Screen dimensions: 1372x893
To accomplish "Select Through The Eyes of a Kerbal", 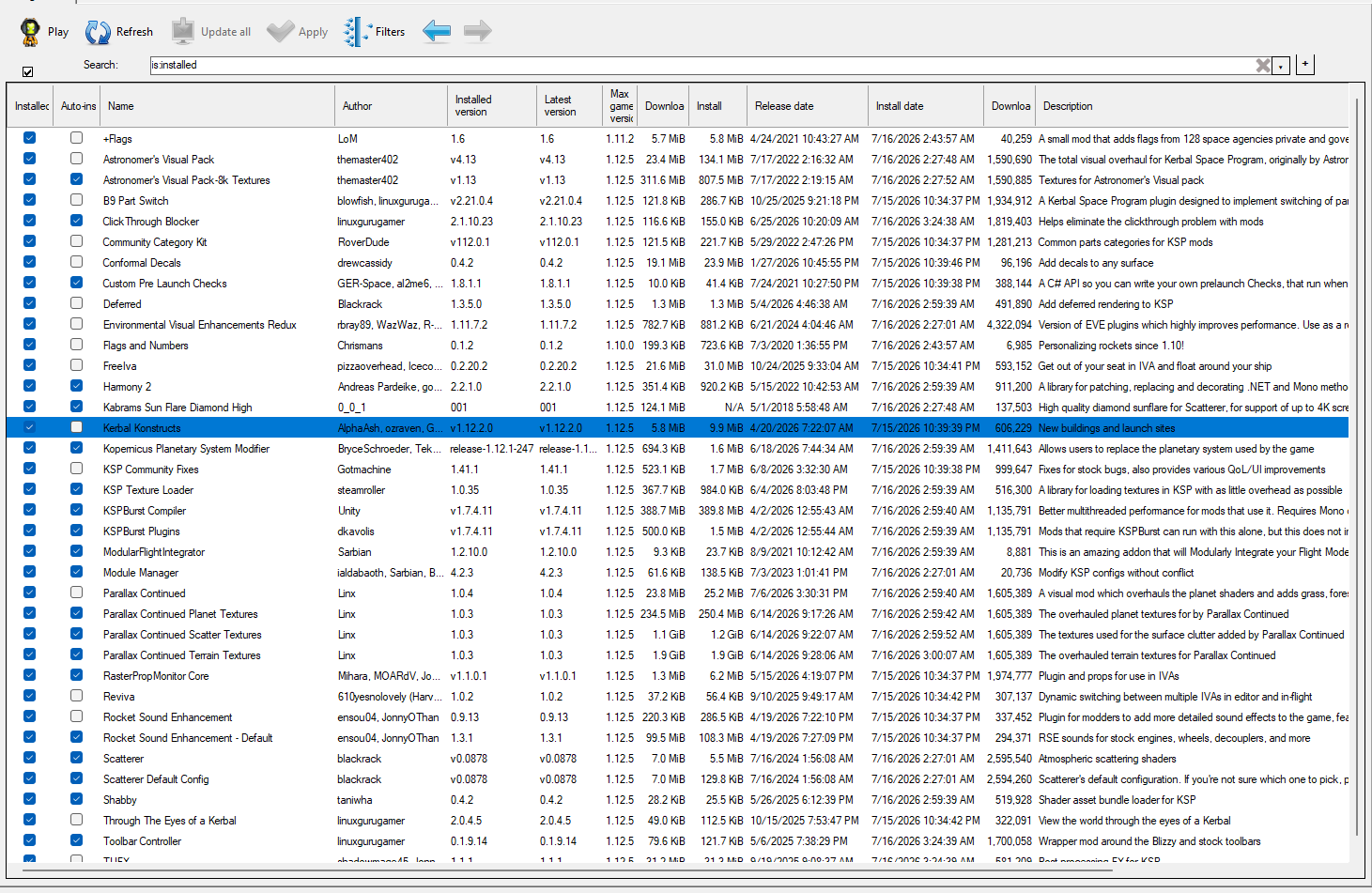I will point(170,821).
